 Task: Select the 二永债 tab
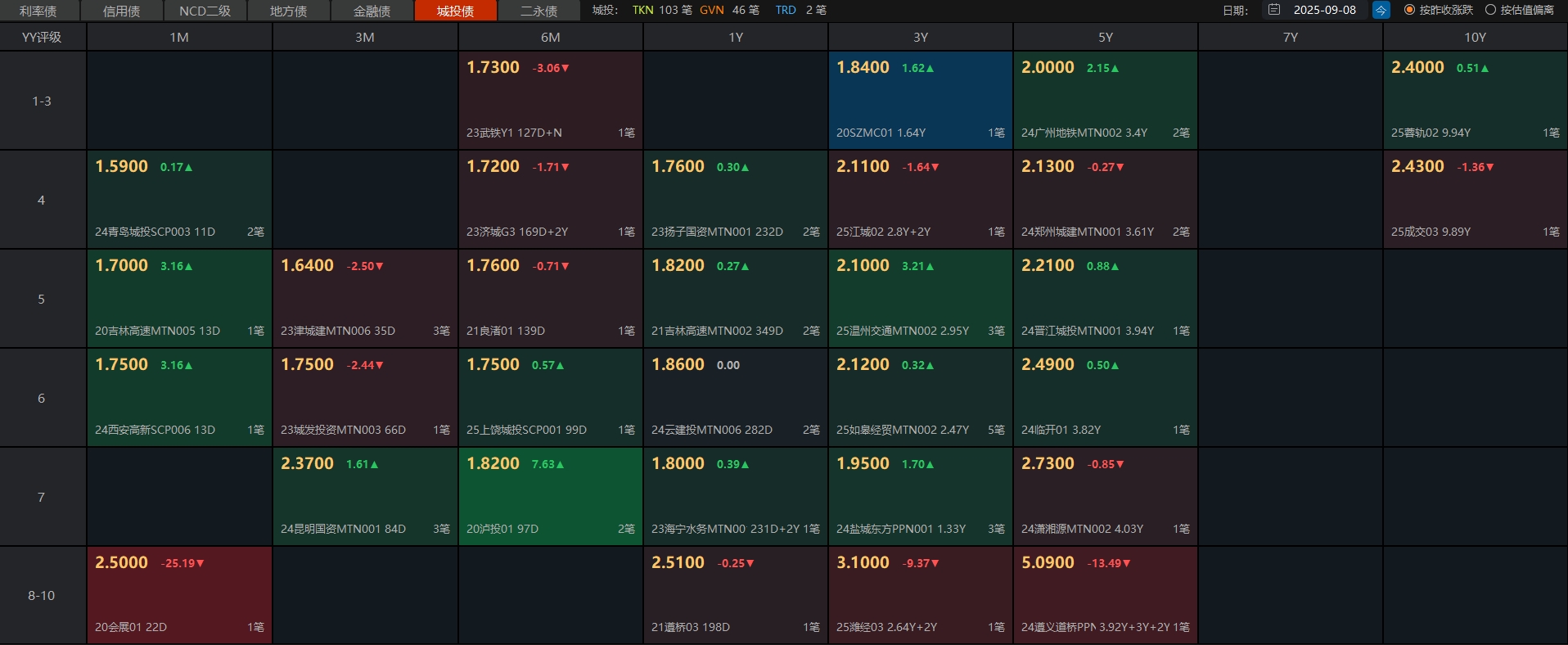coord(538,11)
